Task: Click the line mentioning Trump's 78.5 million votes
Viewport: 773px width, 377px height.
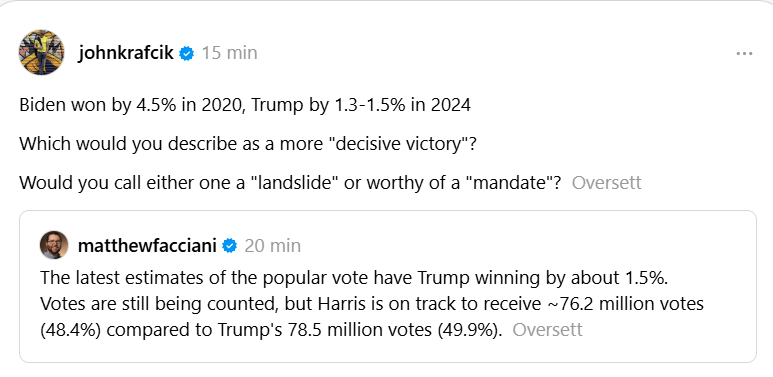Action: (271, 330)
